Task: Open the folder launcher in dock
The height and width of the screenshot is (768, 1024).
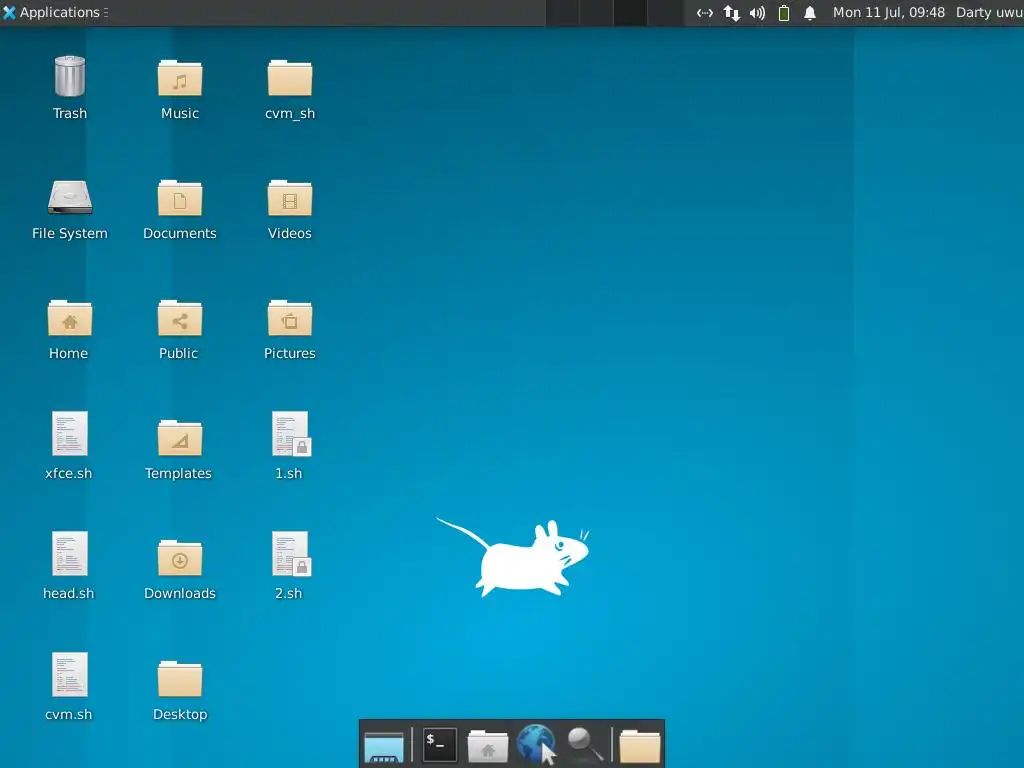Action: [x=639, y=746]
